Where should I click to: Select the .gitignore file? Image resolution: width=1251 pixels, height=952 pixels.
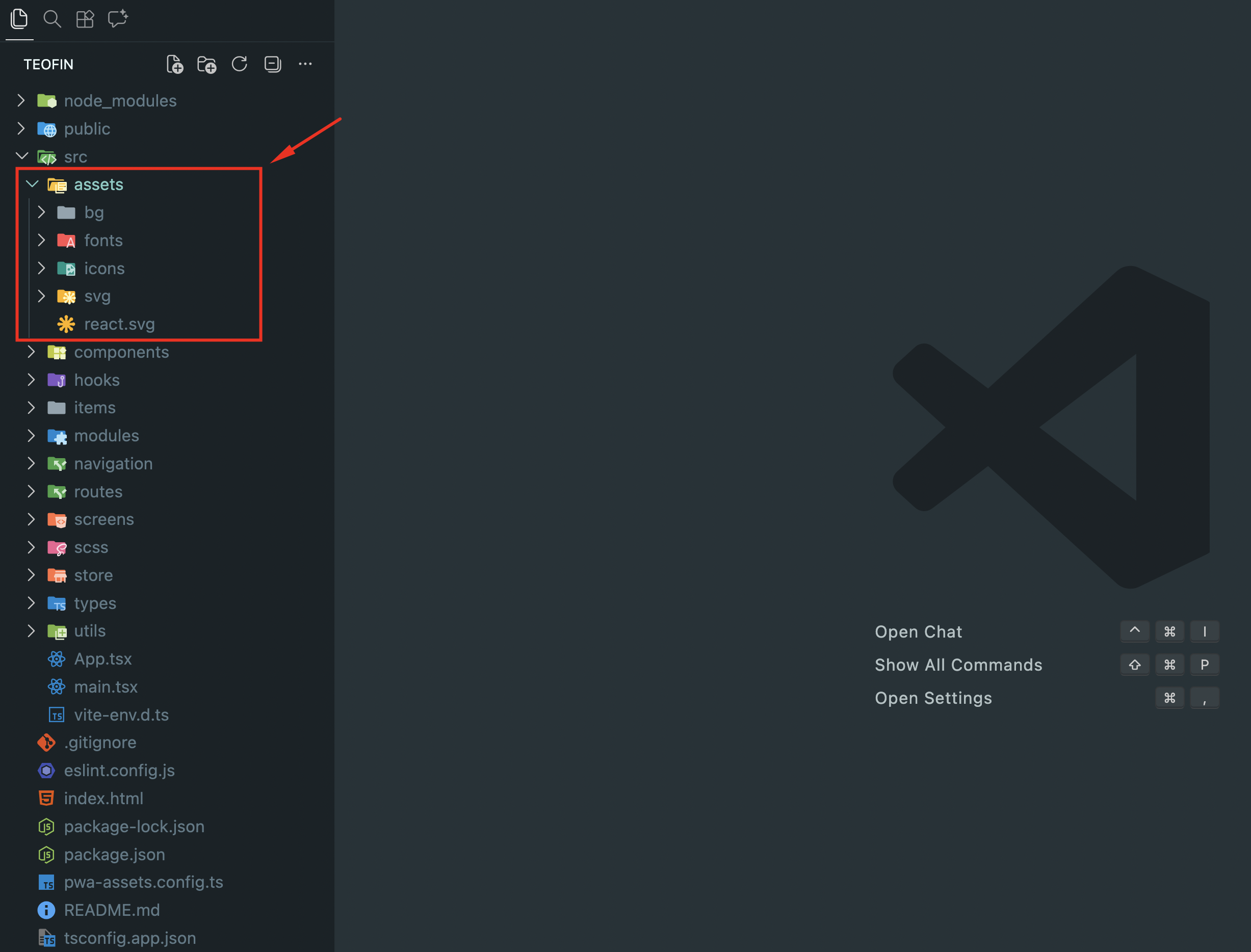point(100,743)
